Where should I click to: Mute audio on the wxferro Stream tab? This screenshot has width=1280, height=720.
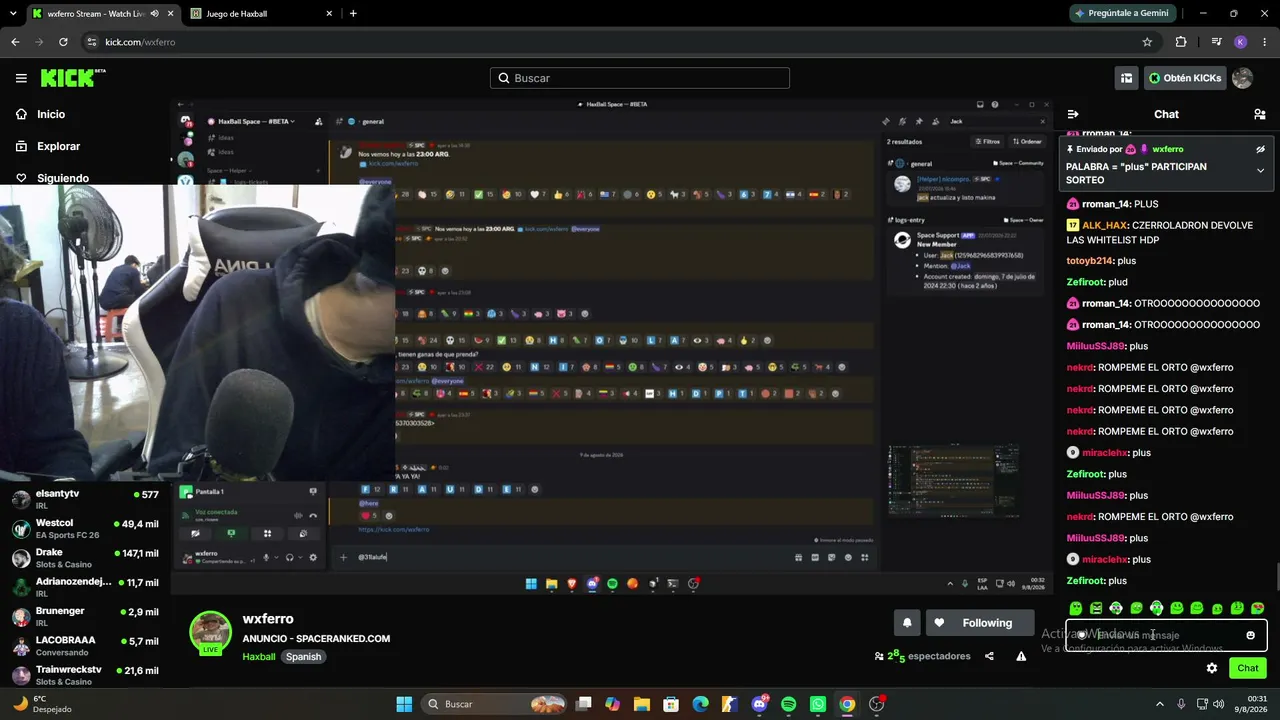pos(154,14)
